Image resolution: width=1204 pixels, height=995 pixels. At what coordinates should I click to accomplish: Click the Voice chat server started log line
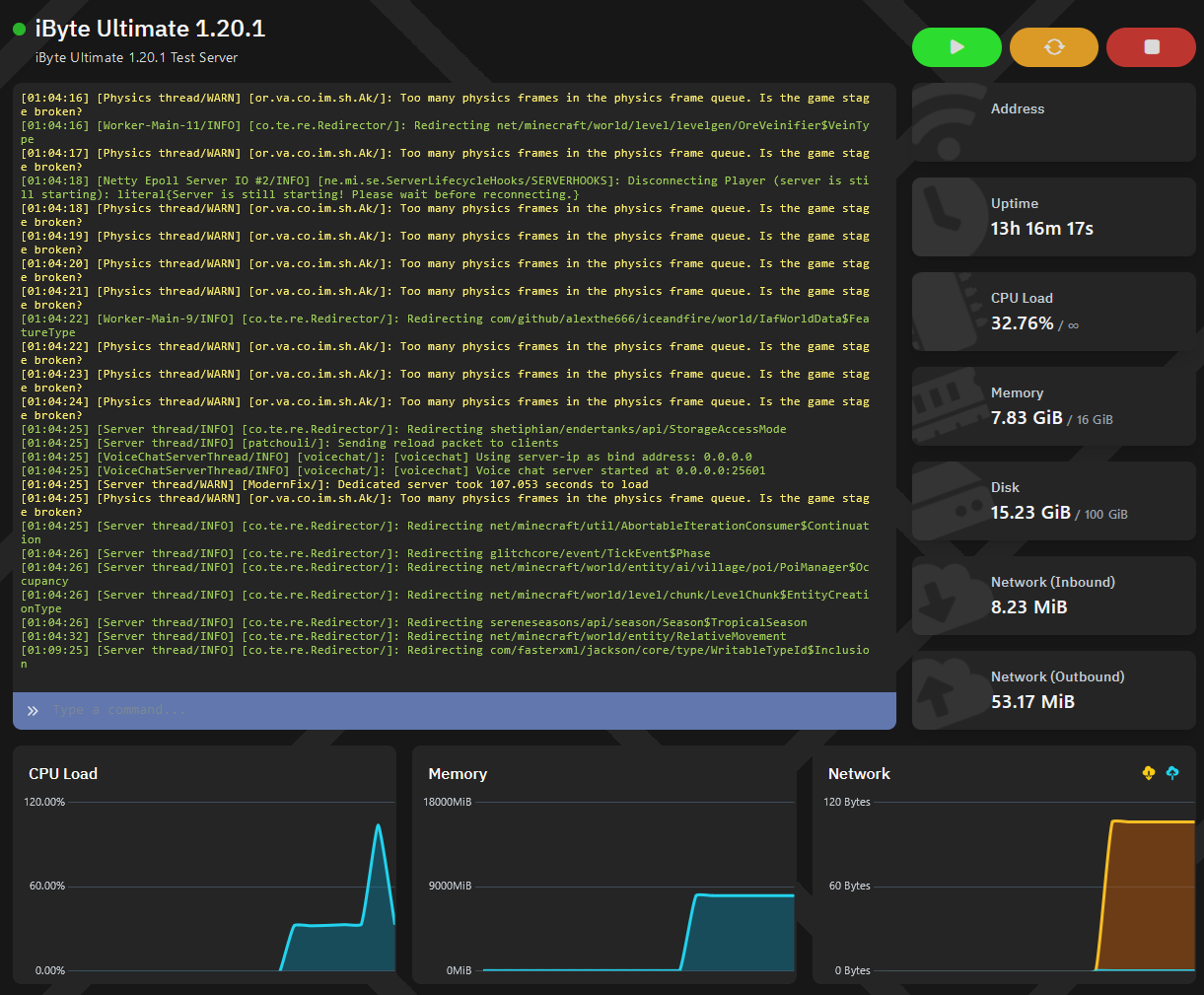pyautogui.click(x=393, y=471)
